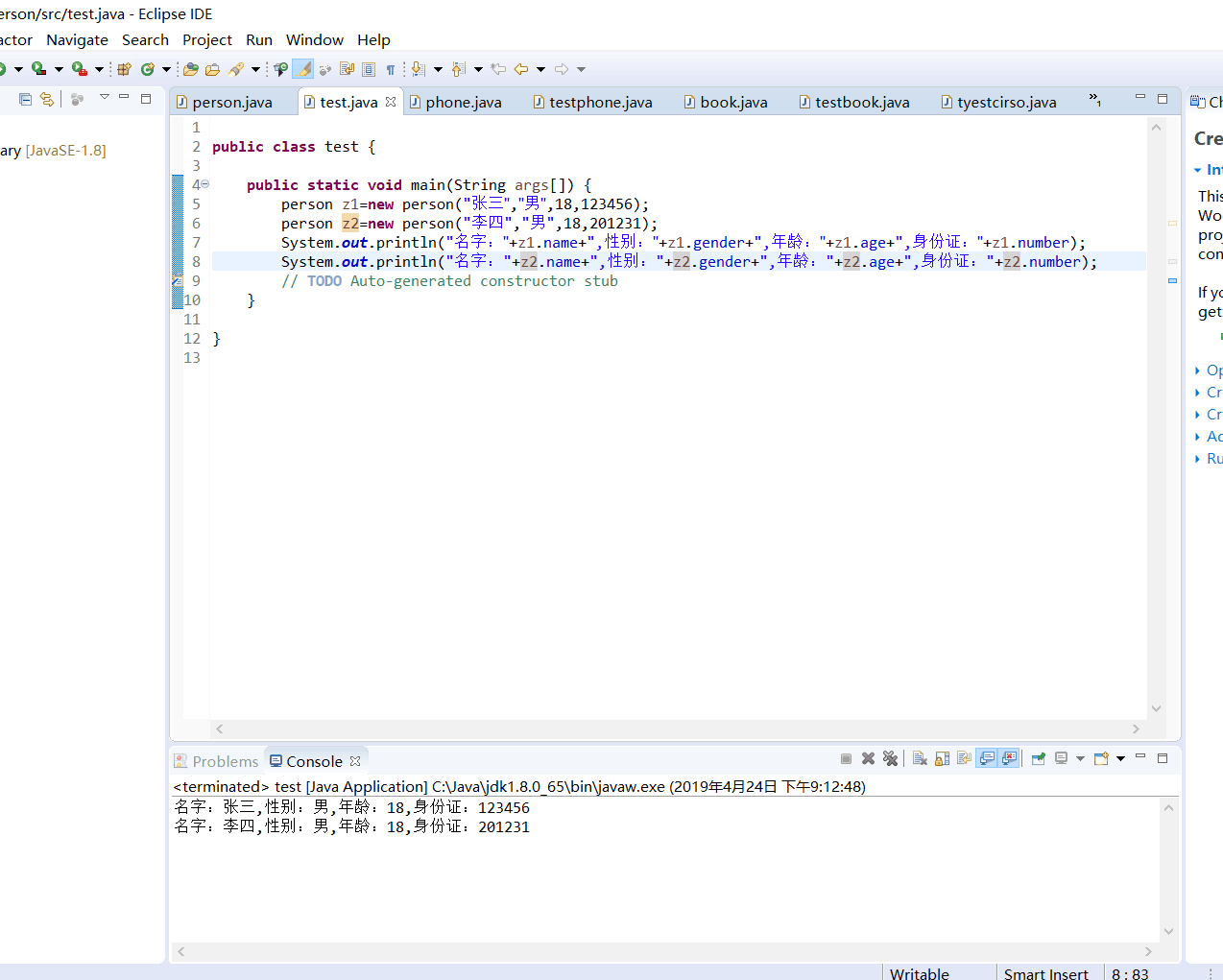The image size is (1223, 980).
Task: Open the New Java Class dropdown arrow
Action: [166, 69]
